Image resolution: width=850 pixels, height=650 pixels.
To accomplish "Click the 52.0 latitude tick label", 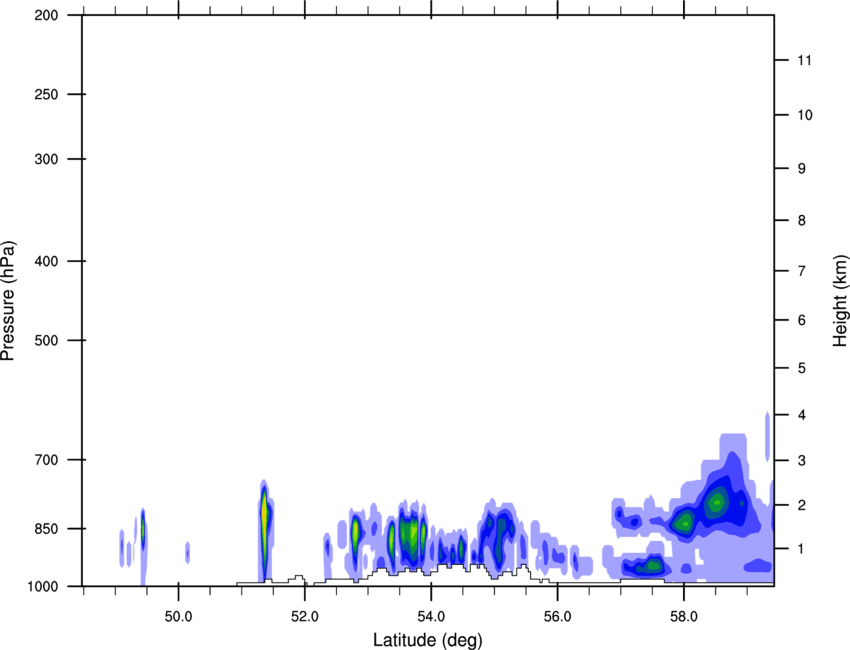I will (x=305, y=616).
